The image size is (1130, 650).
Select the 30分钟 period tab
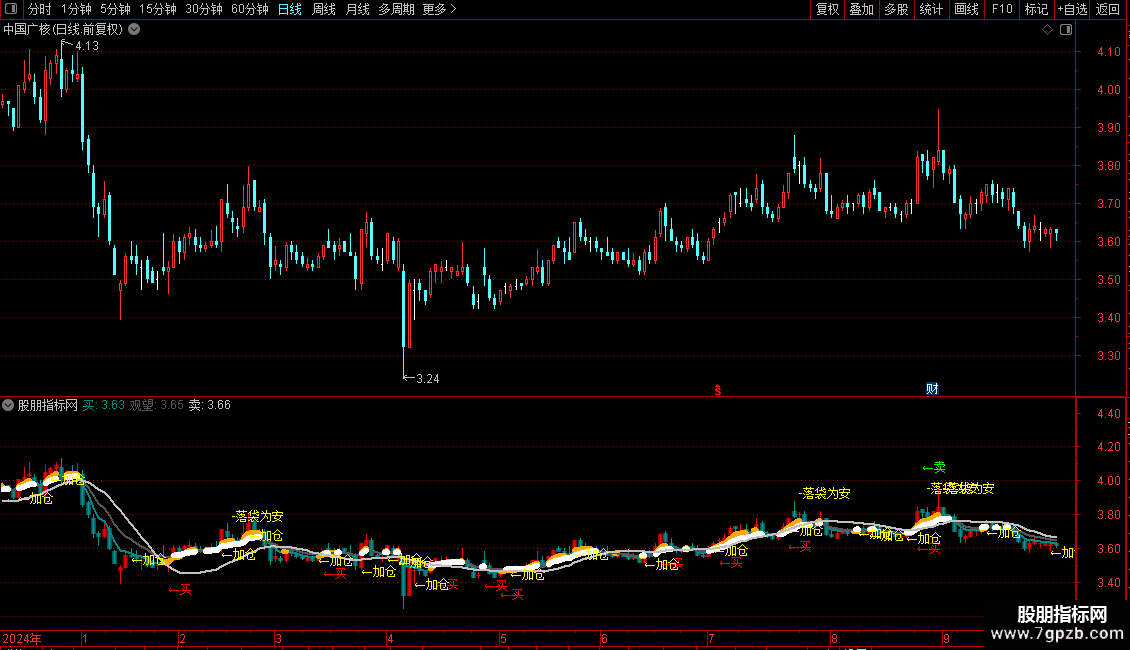[204, 9]
